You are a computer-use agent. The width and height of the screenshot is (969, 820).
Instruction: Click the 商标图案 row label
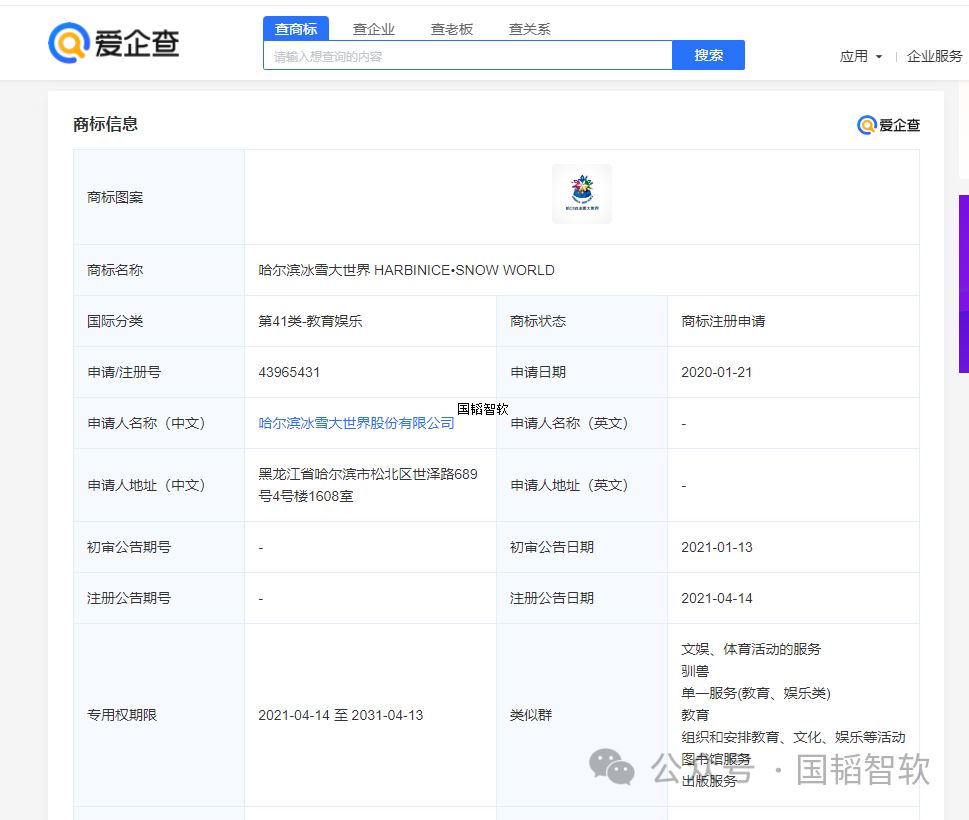[115, 197]
